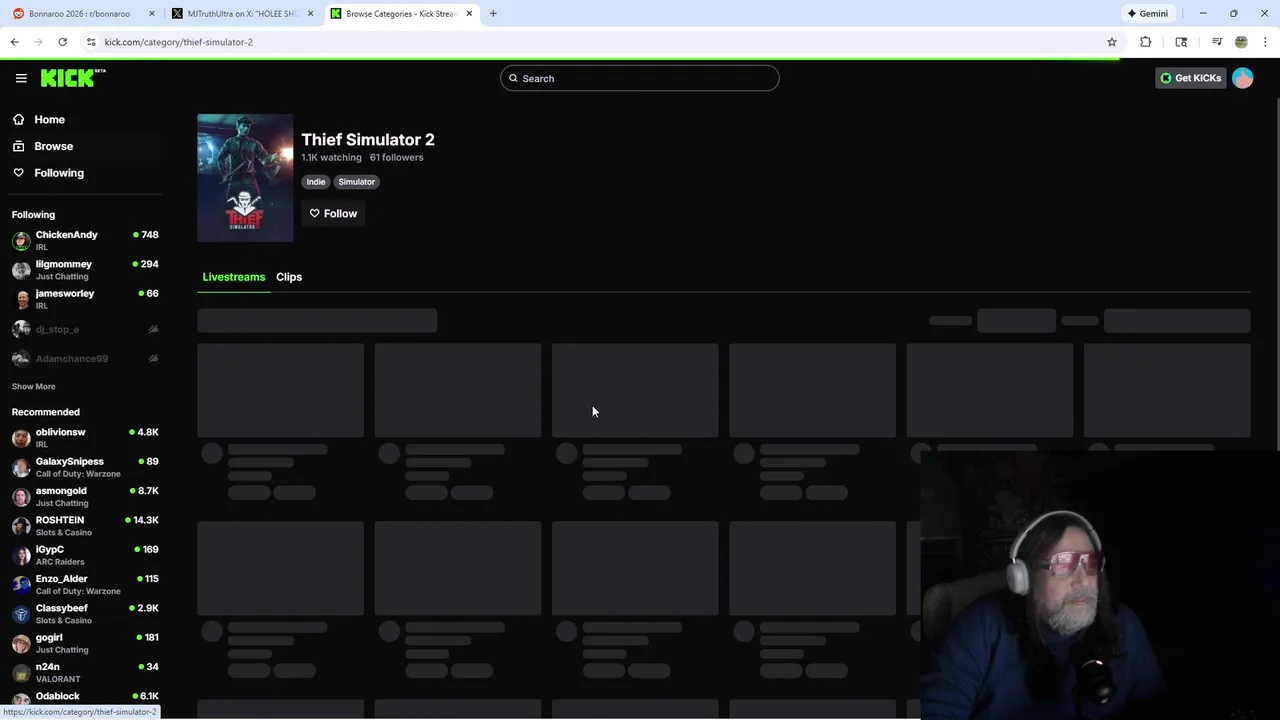1280x720 pixels.
Task: Reload the page
Action: [x=62, y=42]
